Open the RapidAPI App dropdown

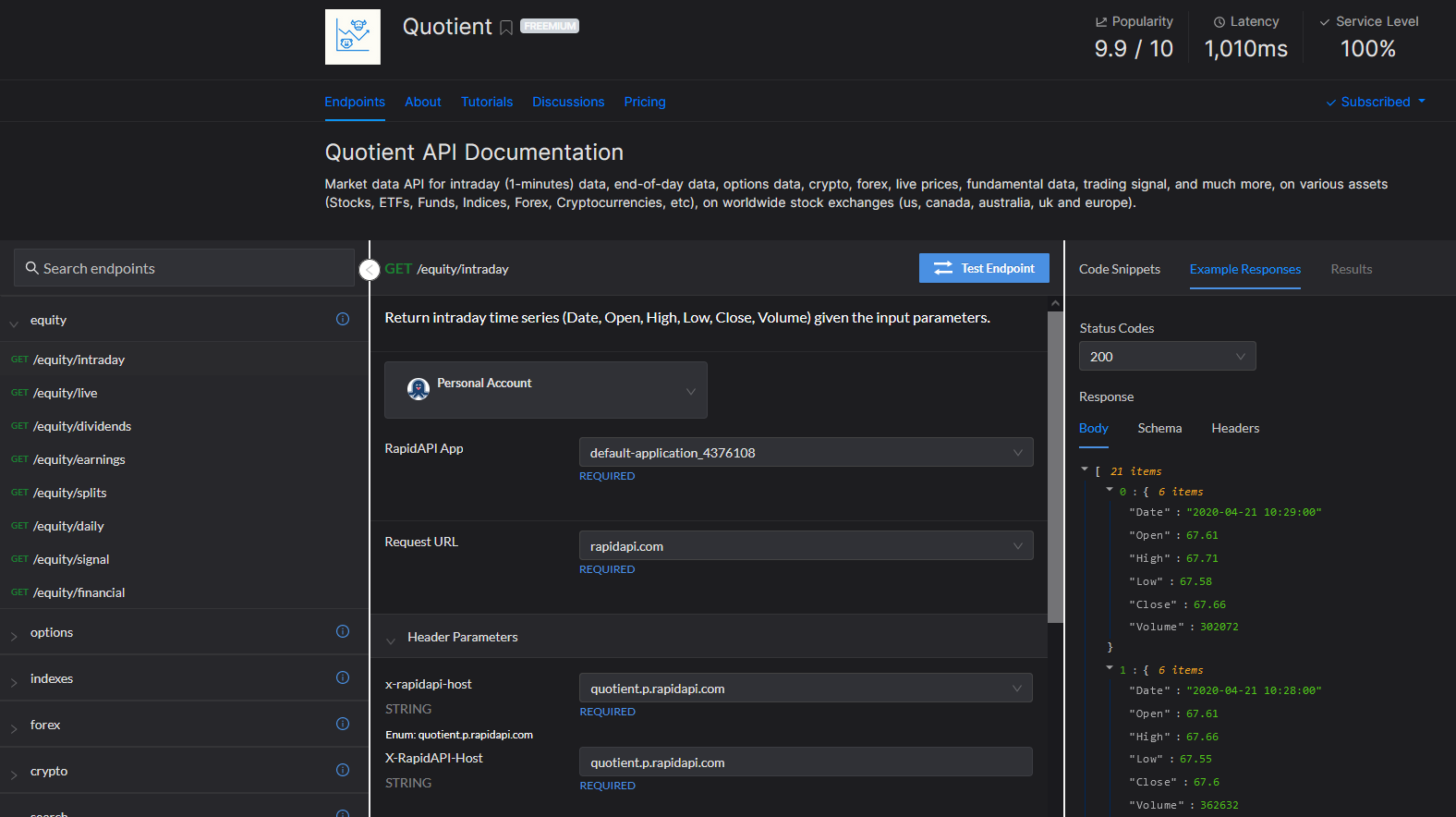805,453
